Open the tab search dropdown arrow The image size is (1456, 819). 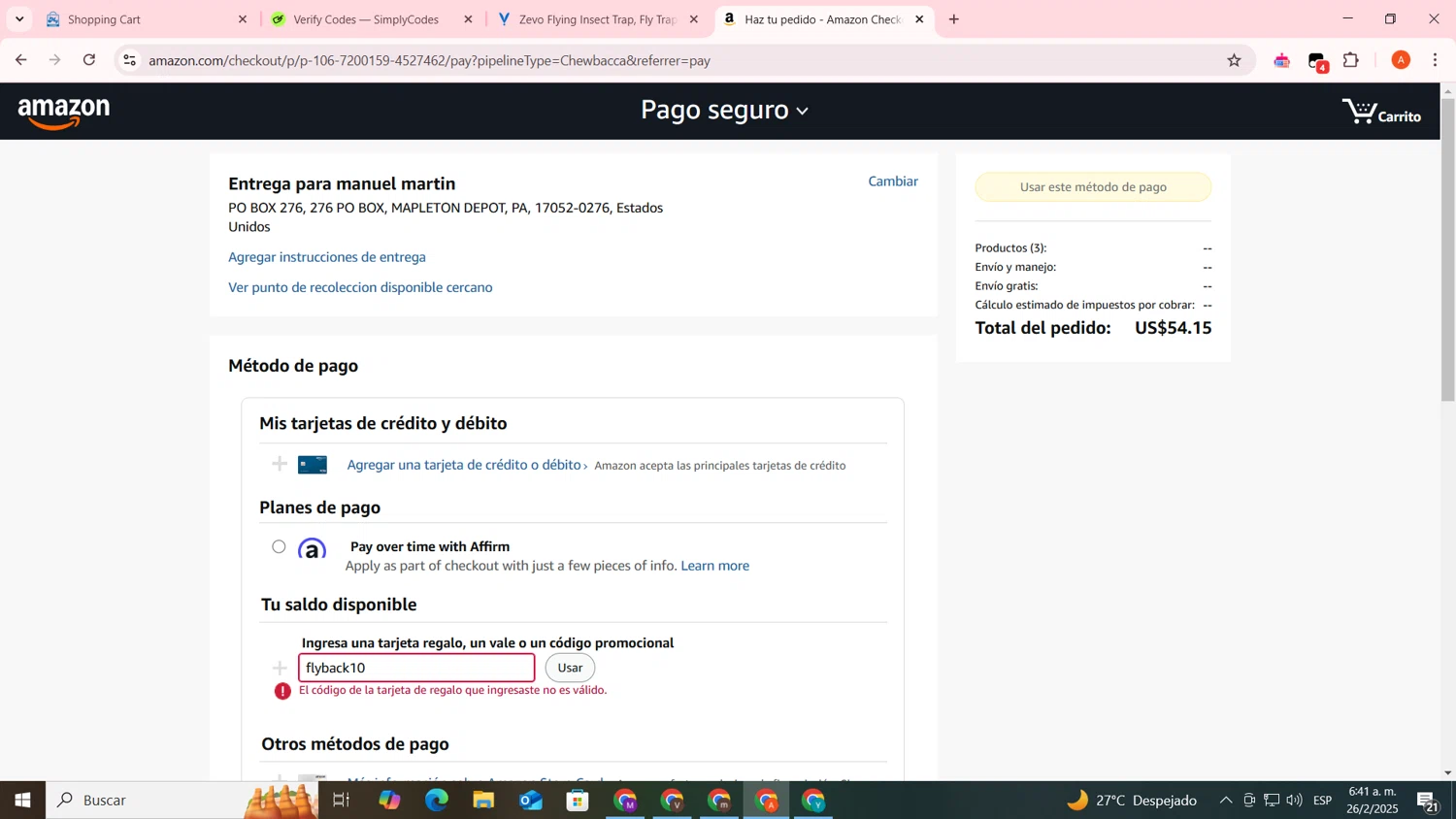click(x=19, y=19)
